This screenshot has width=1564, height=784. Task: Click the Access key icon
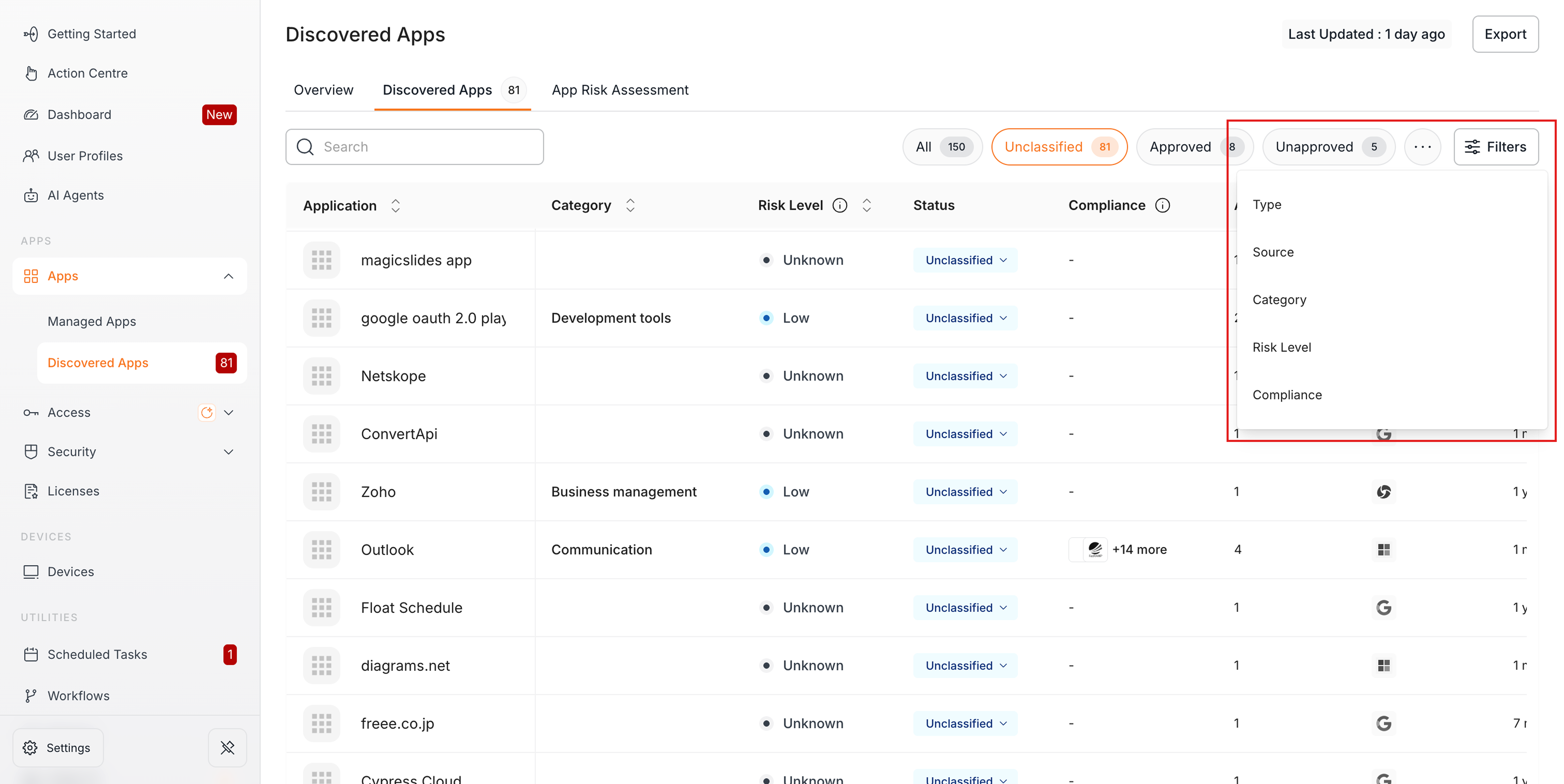click(31, 413)
